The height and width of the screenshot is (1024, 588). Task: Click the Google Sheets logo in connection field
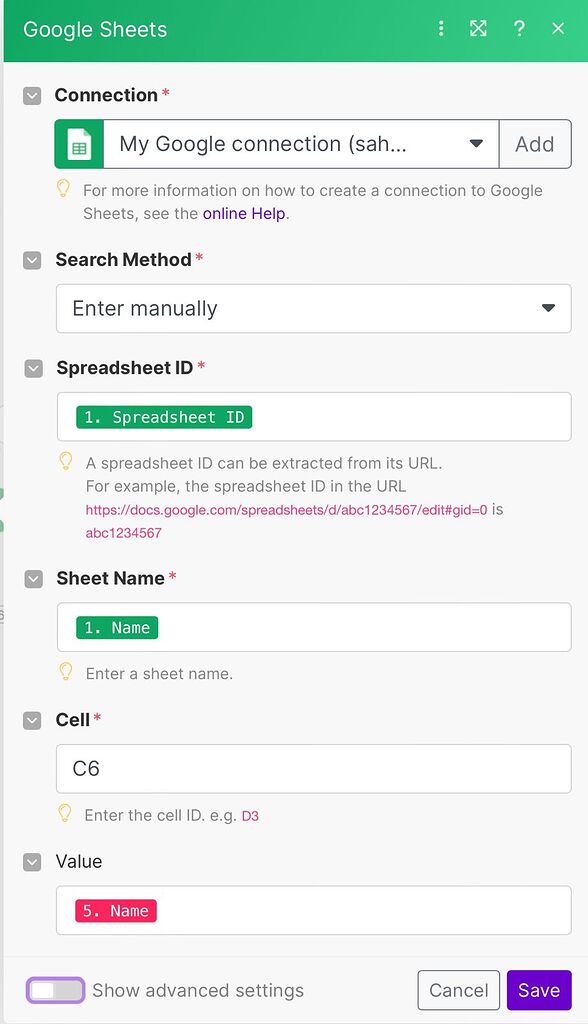pyautogui.click(x=78, y=144)
